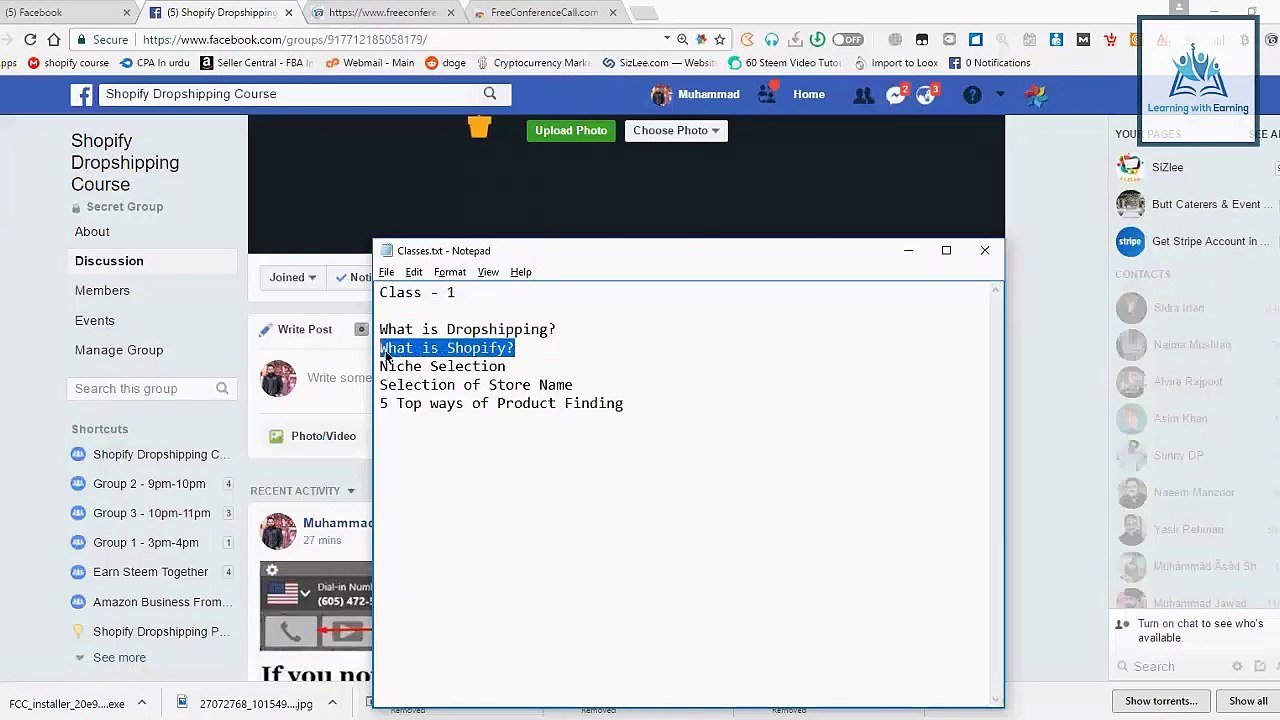This screenshot has width=1280, height=720.
Task: Open the Help menu in Notepad
Action: (x=521, y=272)
